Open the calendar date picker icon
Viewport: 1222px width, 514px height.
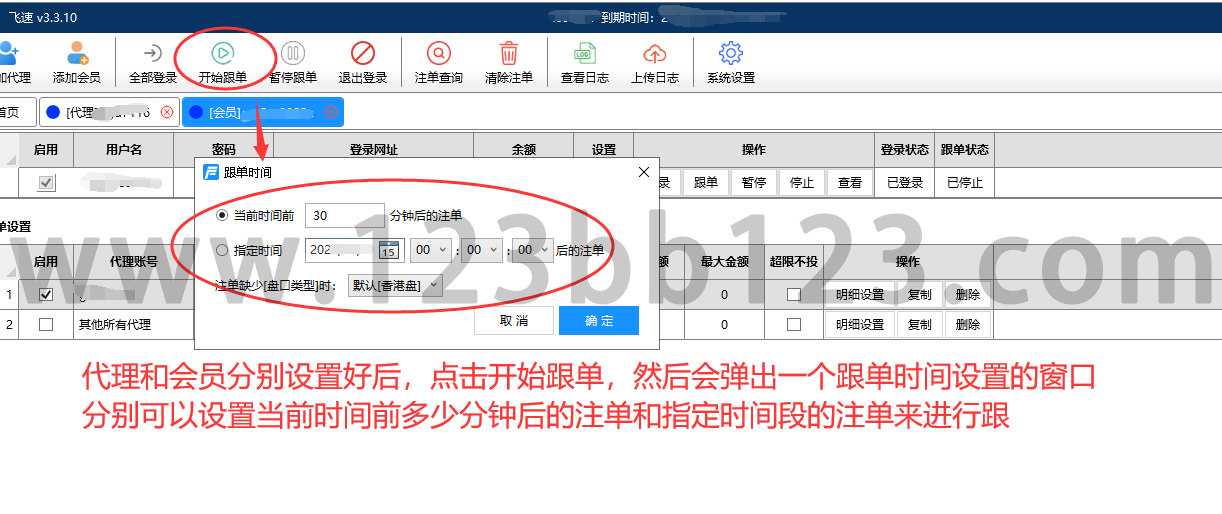click(x=388, y=251)
